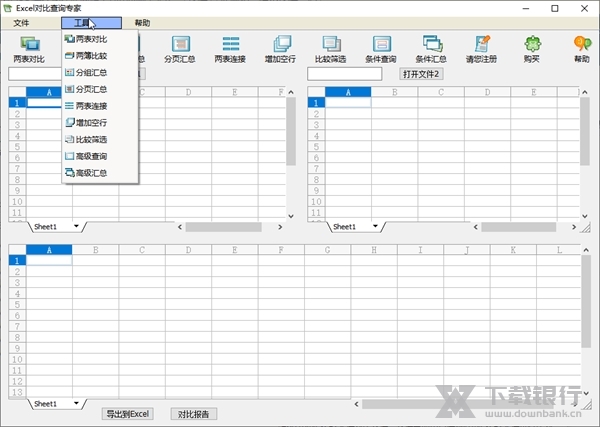Choose 两簿比较 from the 工具 menu
The height and width of the screenshot is (427, 600).
[x=91, y=56]
